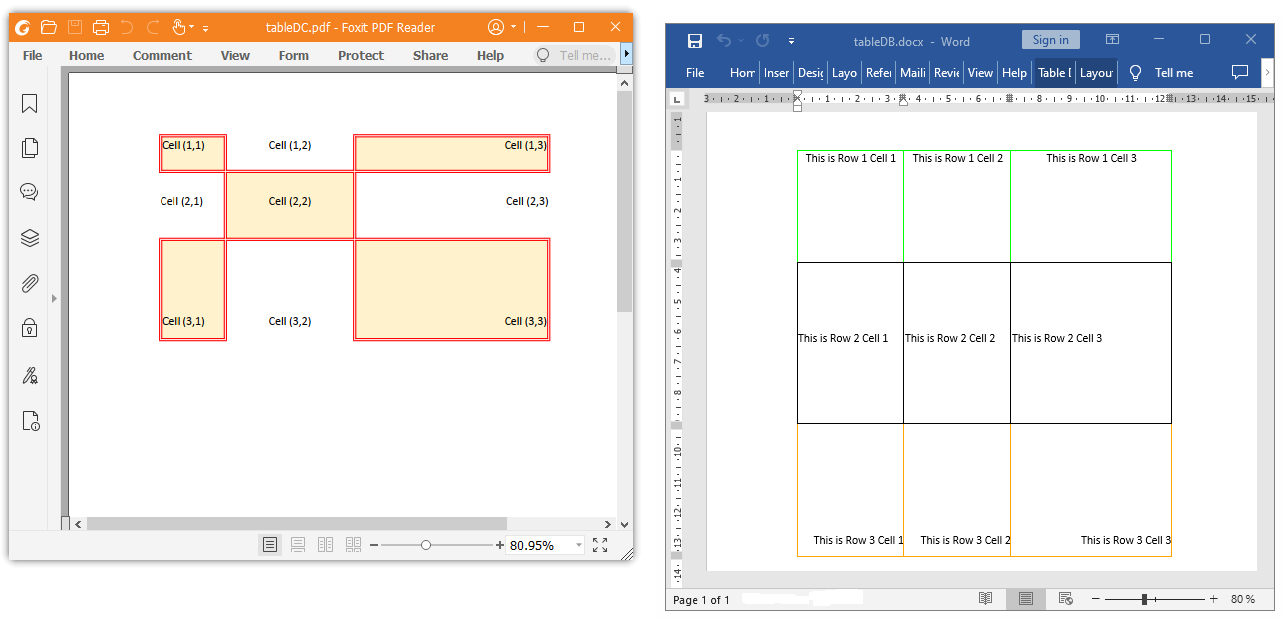Click the Word zoom slider handle

(1144, 599)
